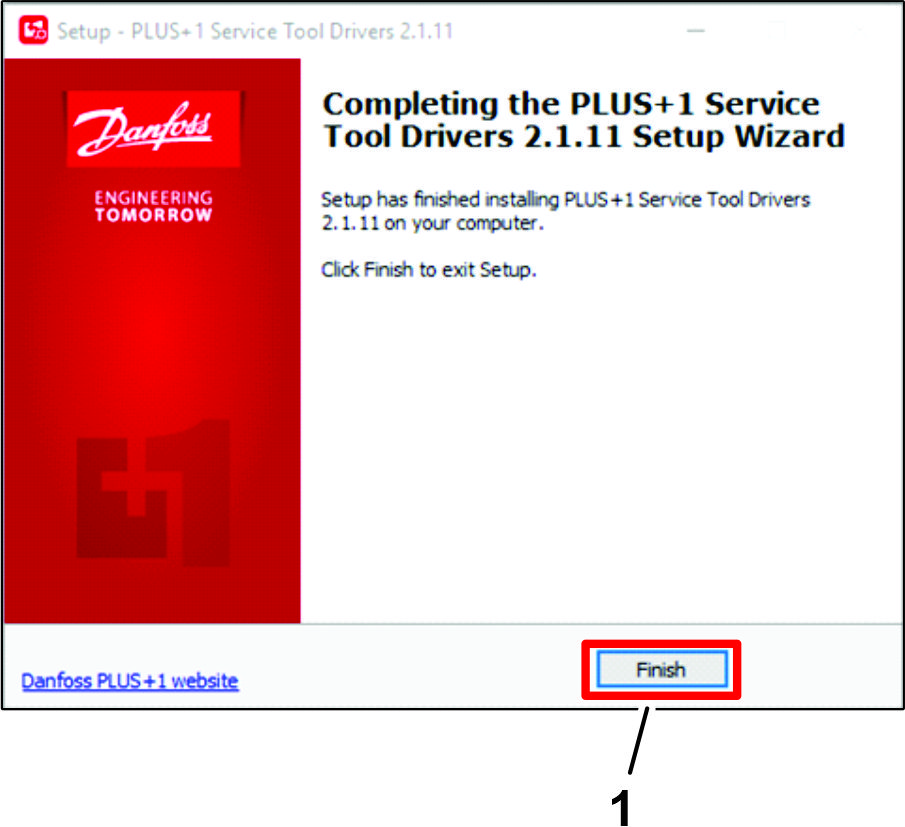Click the Finish button

coord(661,670)
